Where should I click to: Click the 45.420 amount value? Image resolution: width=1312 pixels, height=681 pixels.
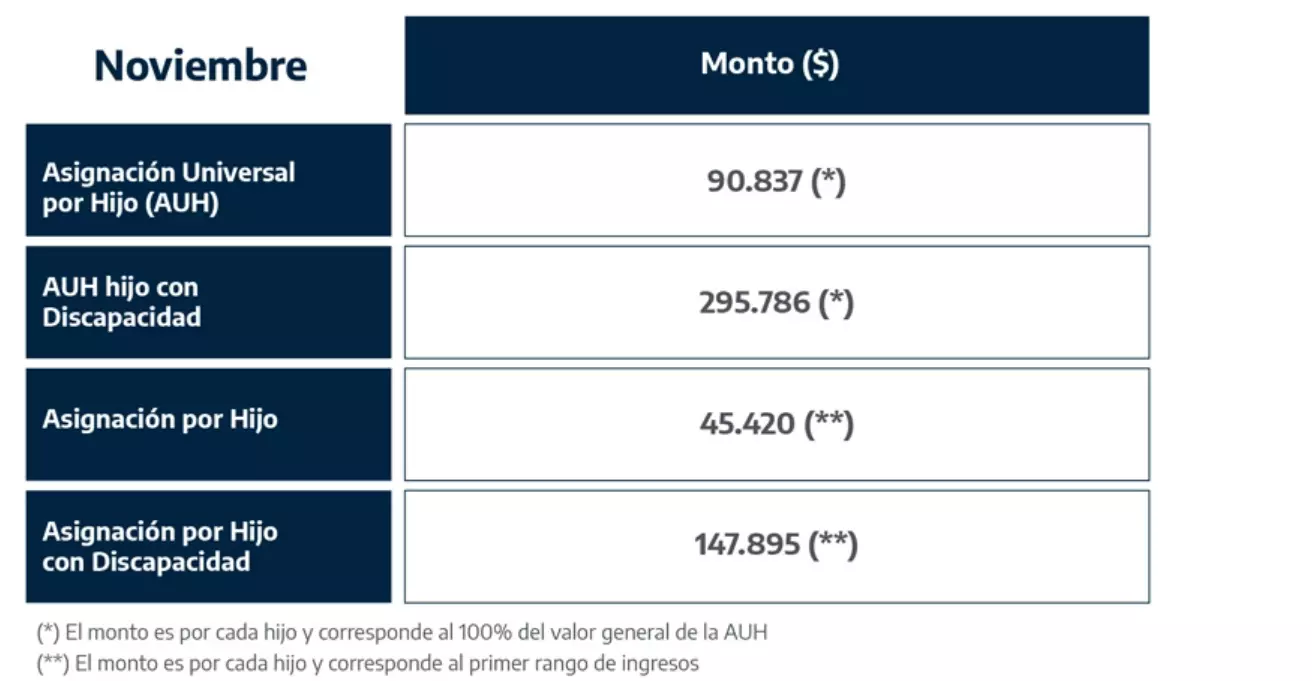(x=747, y=424)
